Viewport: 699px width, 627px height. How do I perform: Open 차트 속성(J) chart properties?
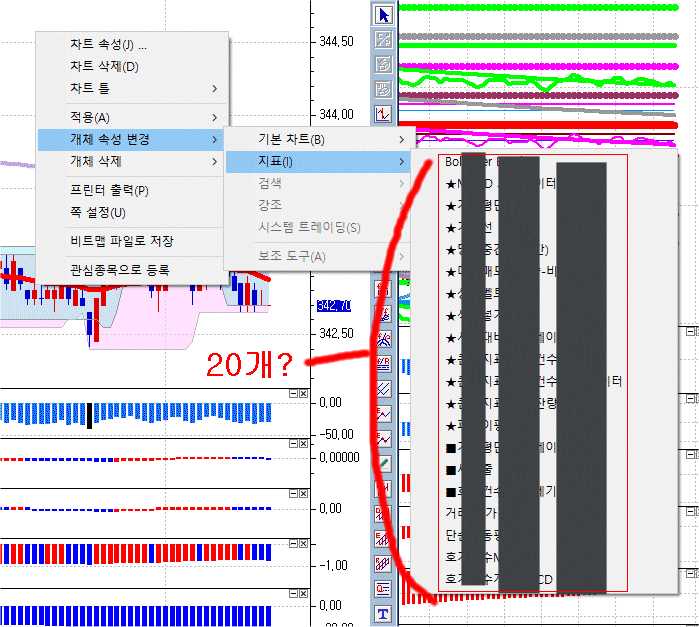pyautogui.click(x=108, y=45)
